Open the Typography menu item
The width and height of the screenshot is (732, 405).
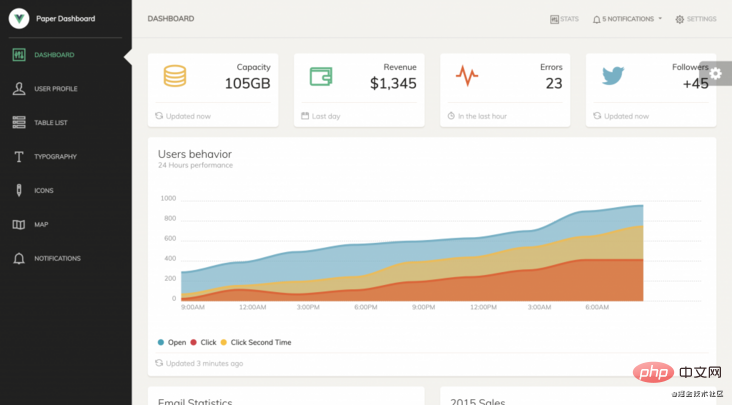tap(55, 157)
